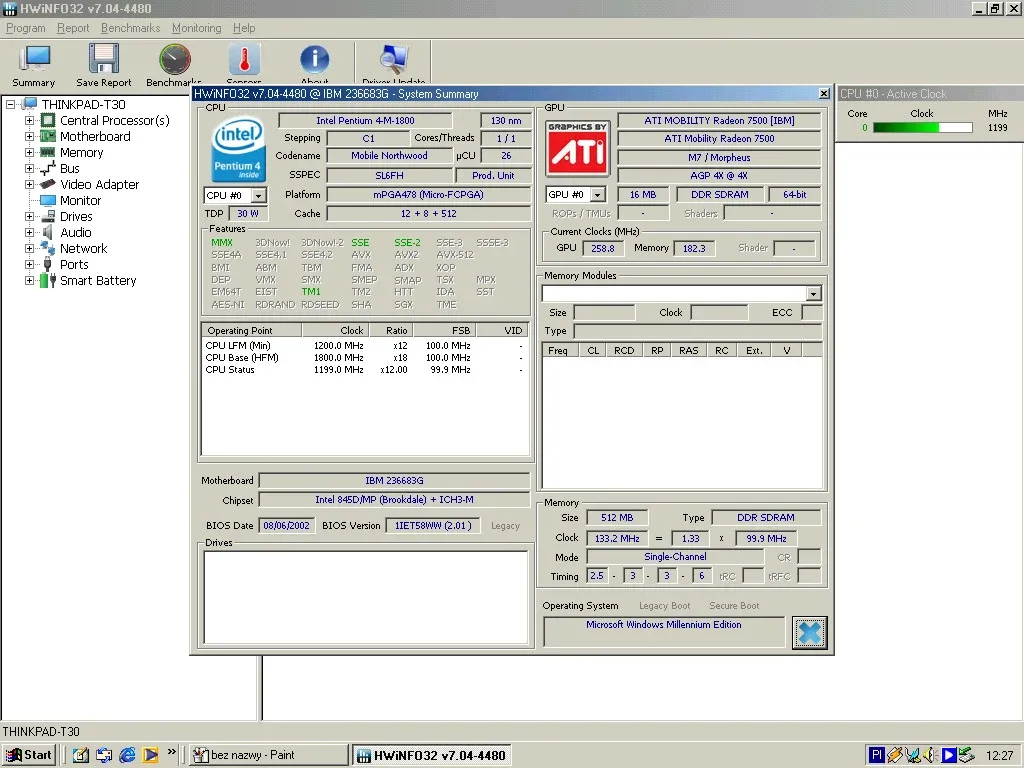1024x768 pixels.
Task: Click the system clock showing 12:27
Action: 999,756
